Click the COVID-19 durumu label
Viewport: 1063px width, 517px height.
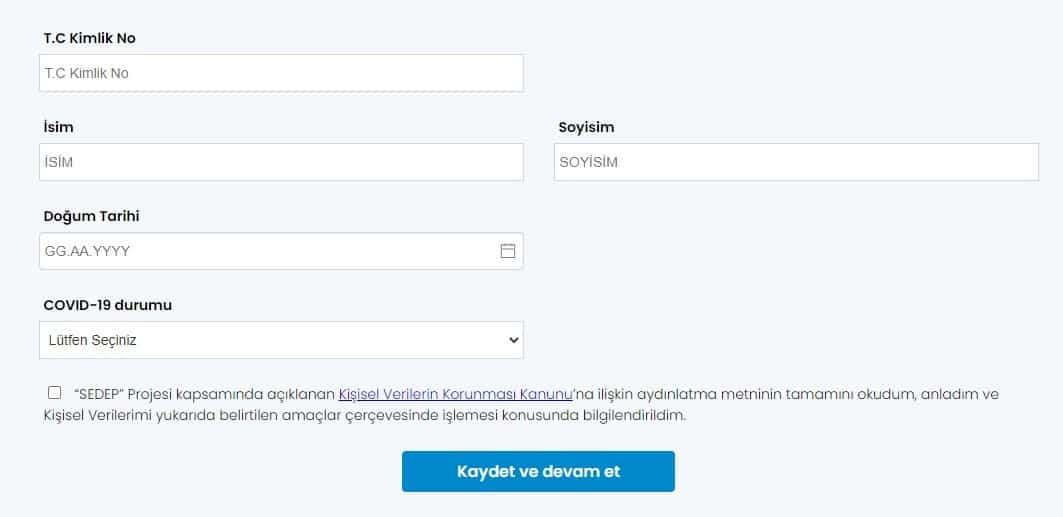pyautogui.click(x=107, y=305)
